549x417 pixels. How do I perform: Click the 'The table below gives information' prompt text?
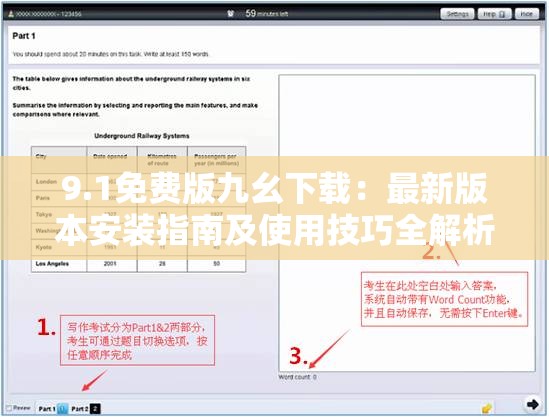click(131, 83)
